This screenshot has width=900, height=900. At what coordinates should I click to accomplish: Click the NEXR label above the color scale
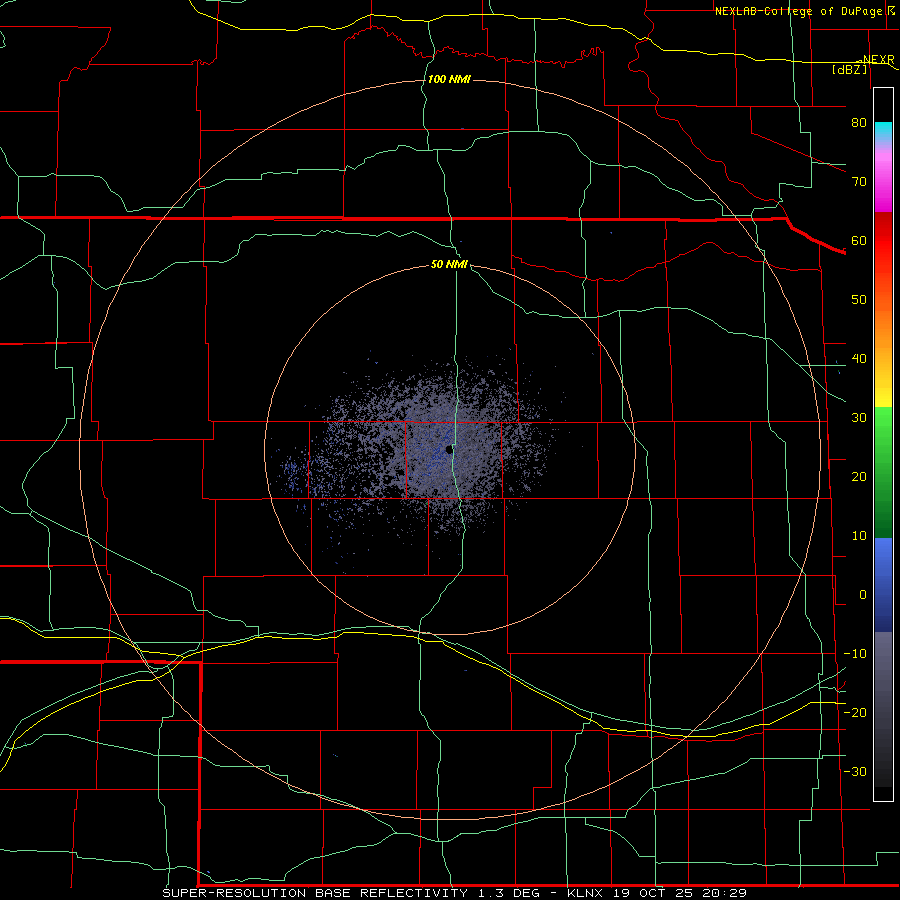878,60
